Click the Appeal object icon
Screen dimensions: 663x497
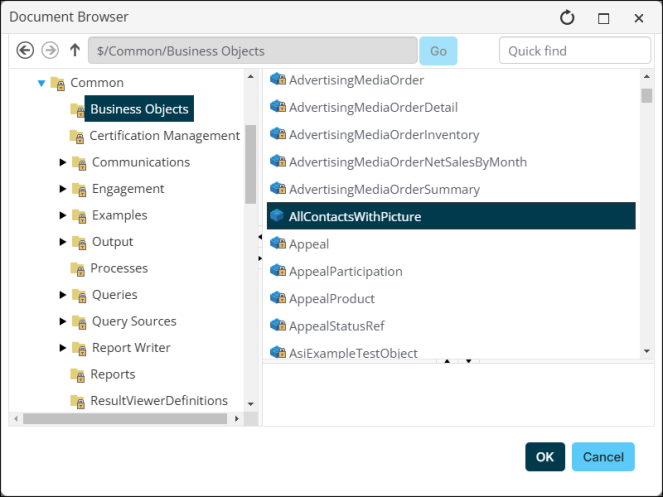point(278,243)
